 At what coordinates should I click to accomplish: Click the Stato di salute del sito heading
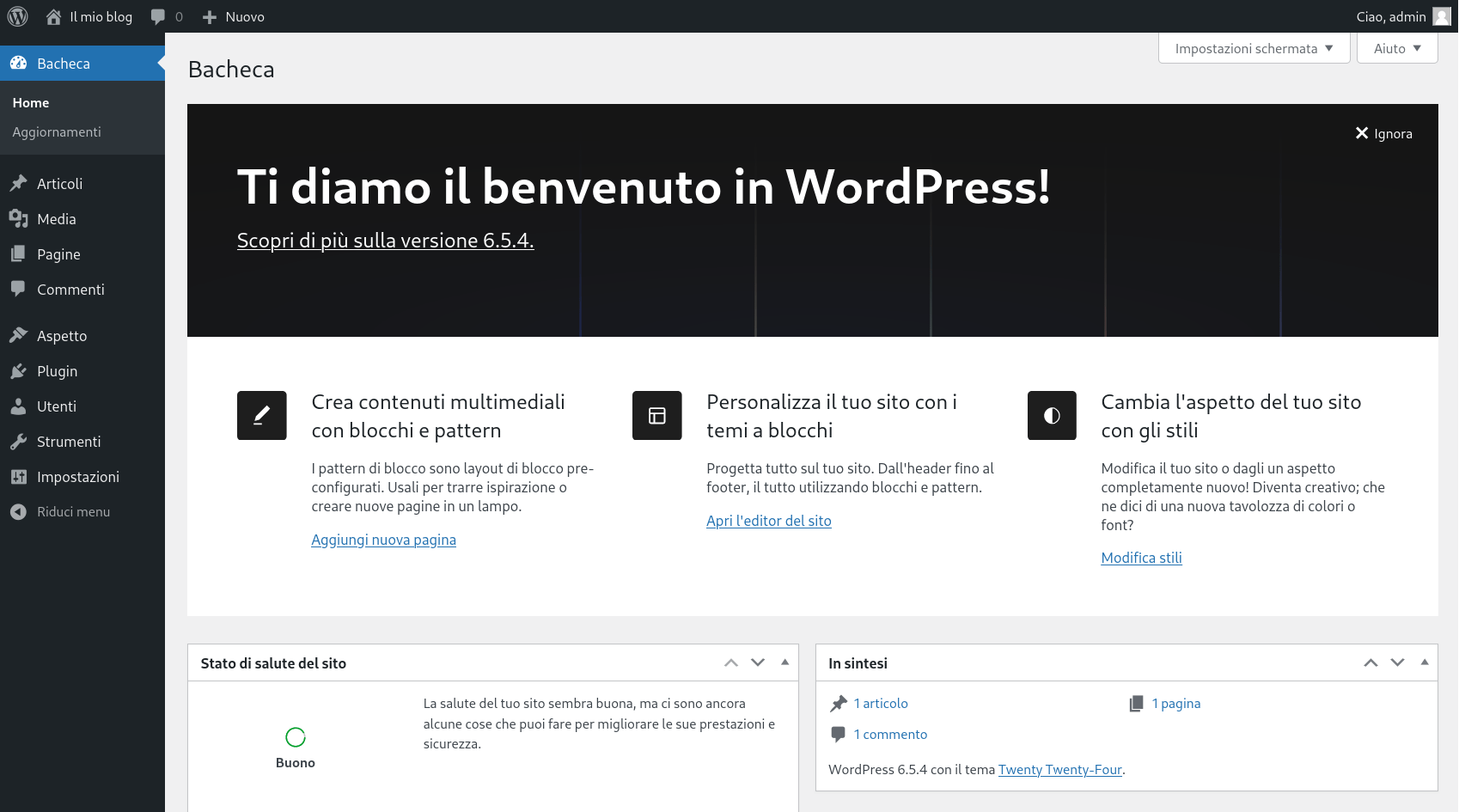(273, 663)
